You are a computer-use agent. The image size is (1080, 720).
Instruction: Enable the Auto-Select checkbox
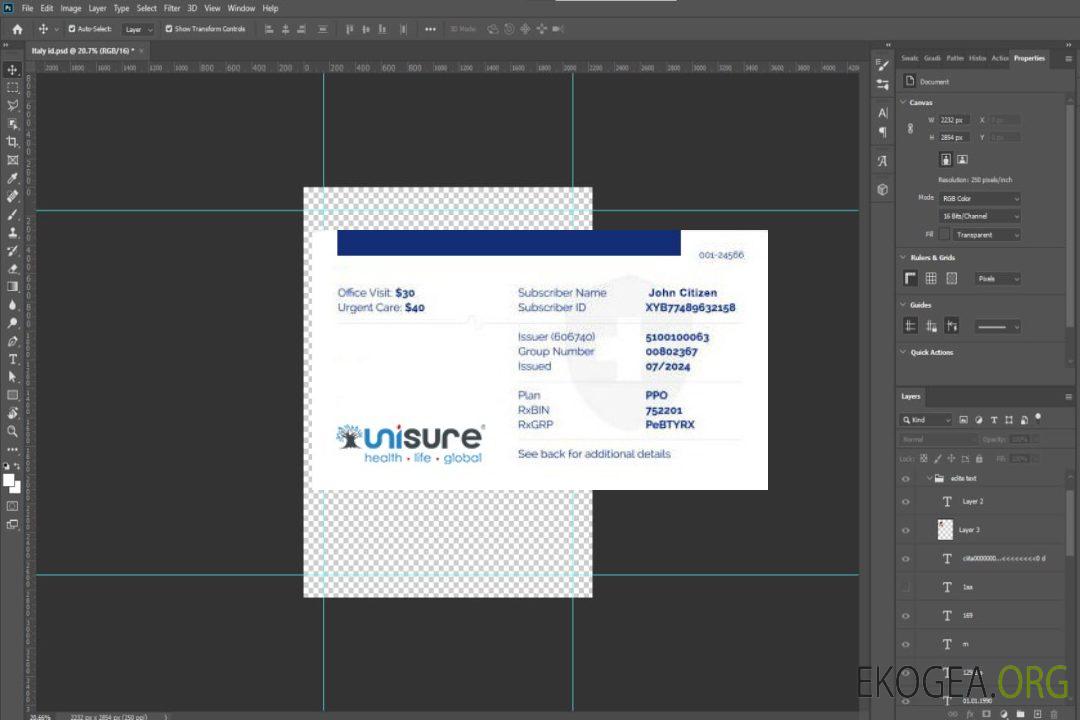(72, 29)
